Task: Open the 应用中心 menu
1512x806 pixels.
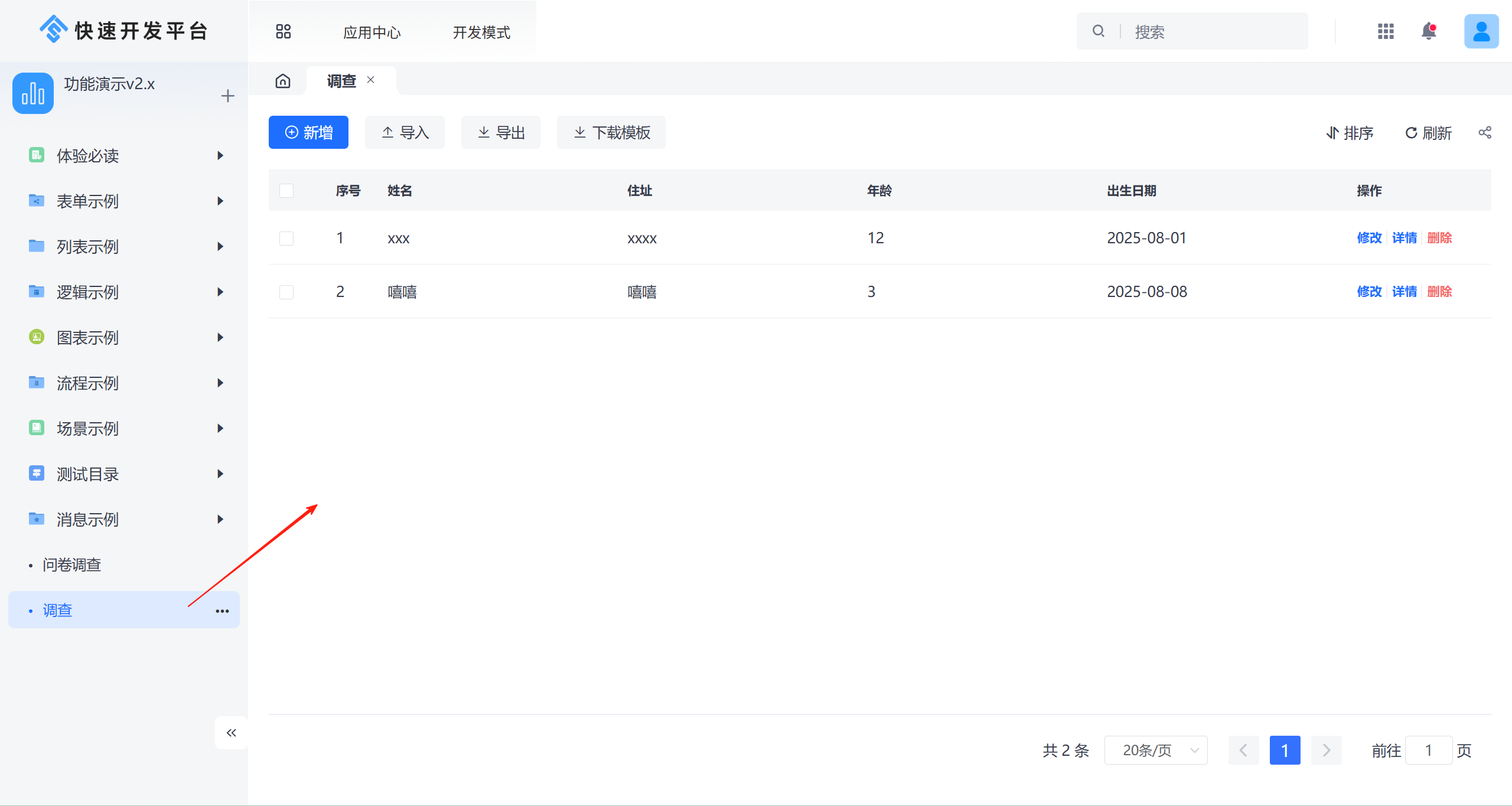Action: [372, 32]
